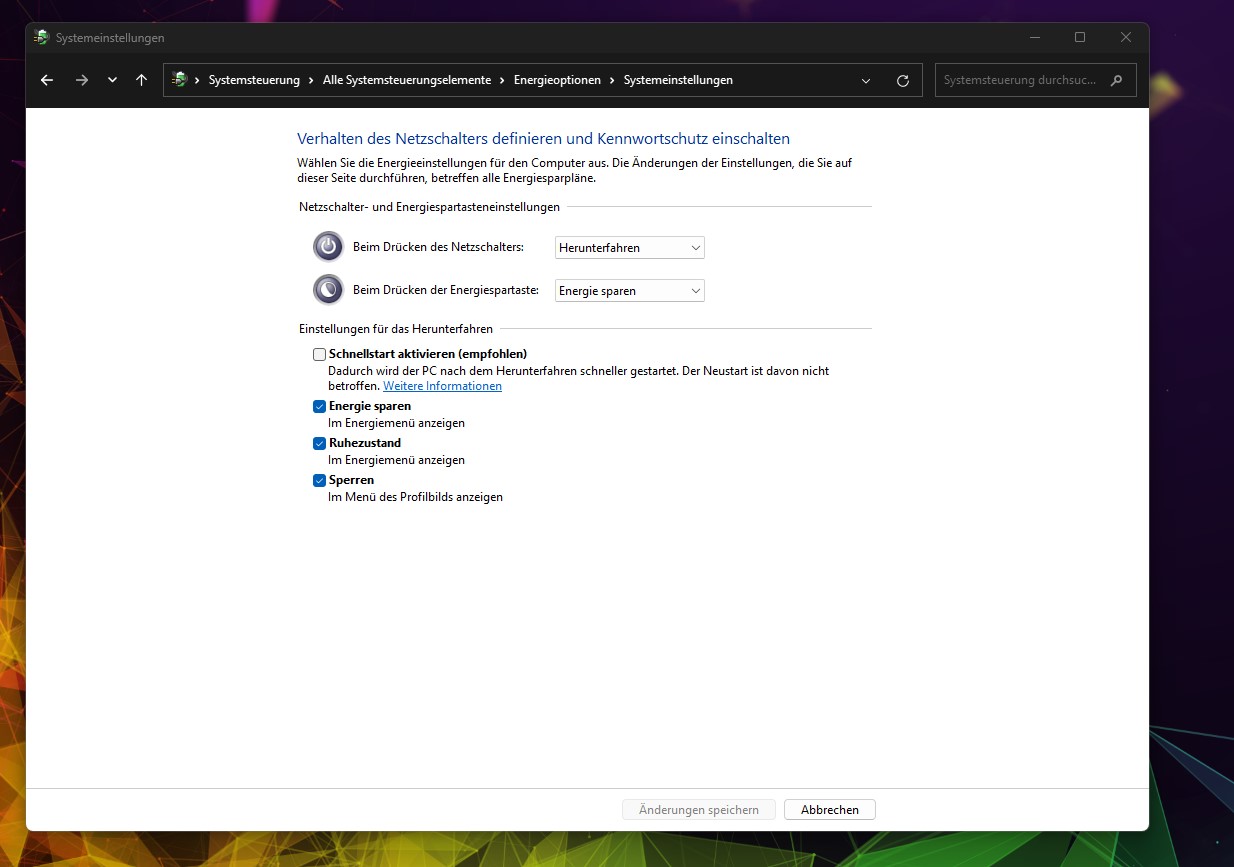
Task: Click the Änderungen speichern button
Action: click(x=699, y=810)
